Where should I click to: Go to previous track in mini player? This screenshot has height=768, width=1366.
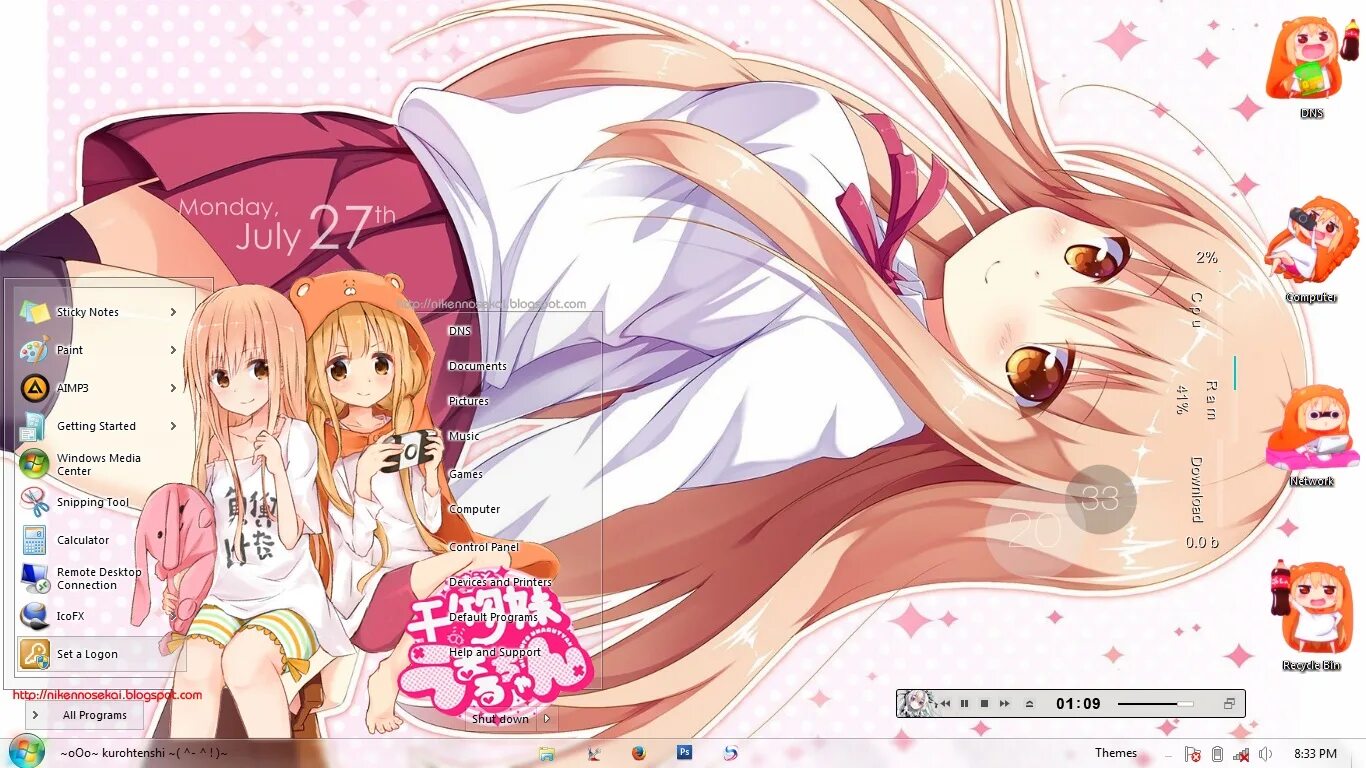coord(944,704)
